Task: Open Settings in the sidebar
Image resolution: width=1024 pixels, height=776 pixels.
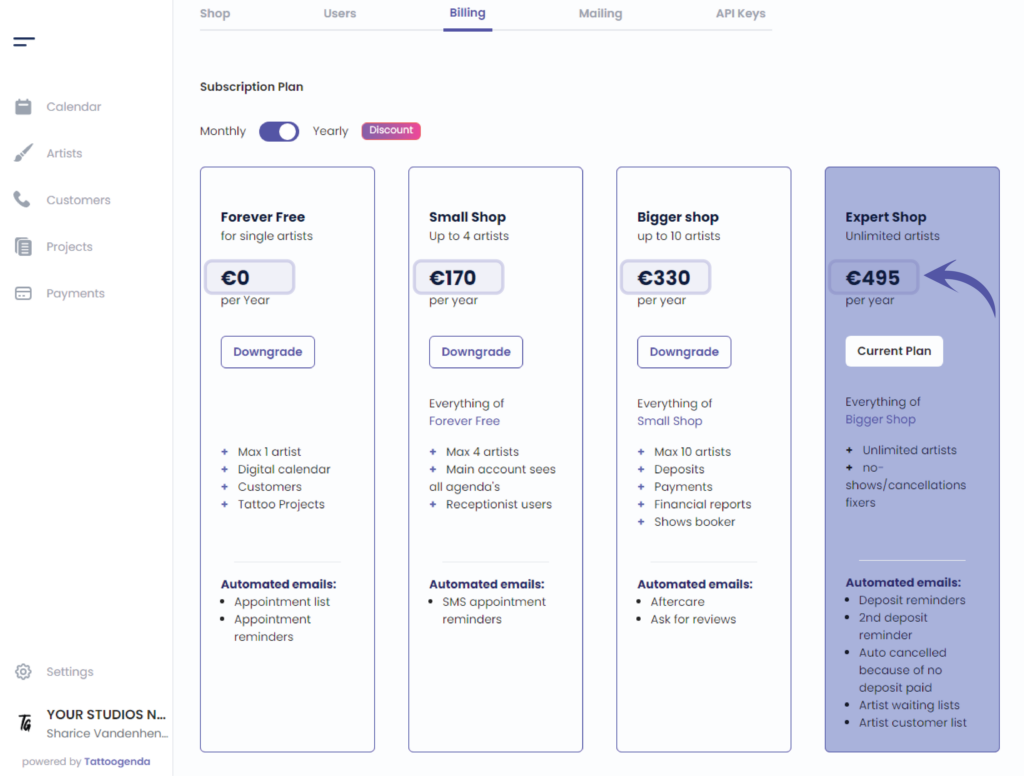Action: [x=70, y=671]
